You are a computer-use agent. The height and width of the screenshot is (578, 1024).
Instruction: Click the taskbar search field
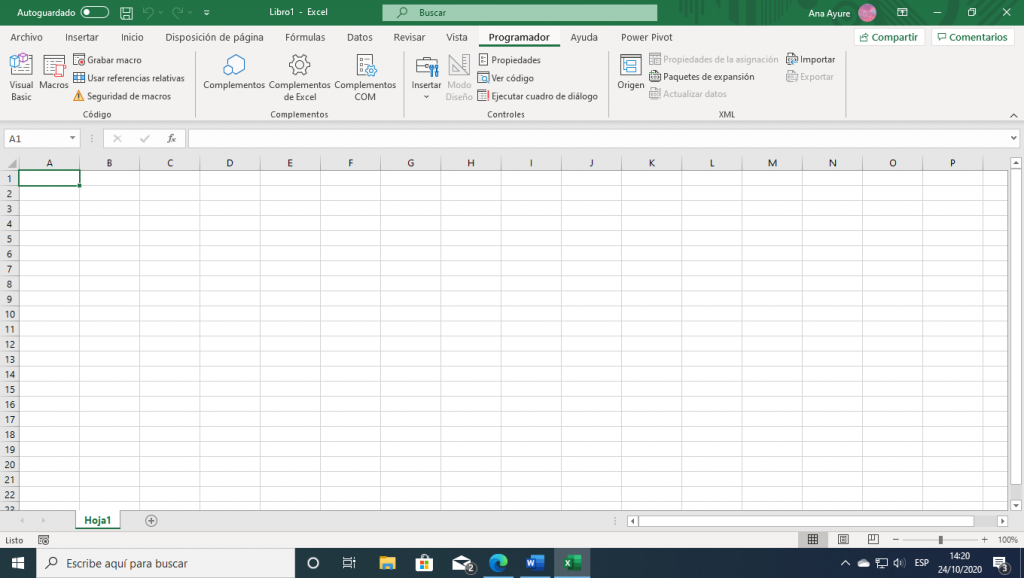coord(166,563)
